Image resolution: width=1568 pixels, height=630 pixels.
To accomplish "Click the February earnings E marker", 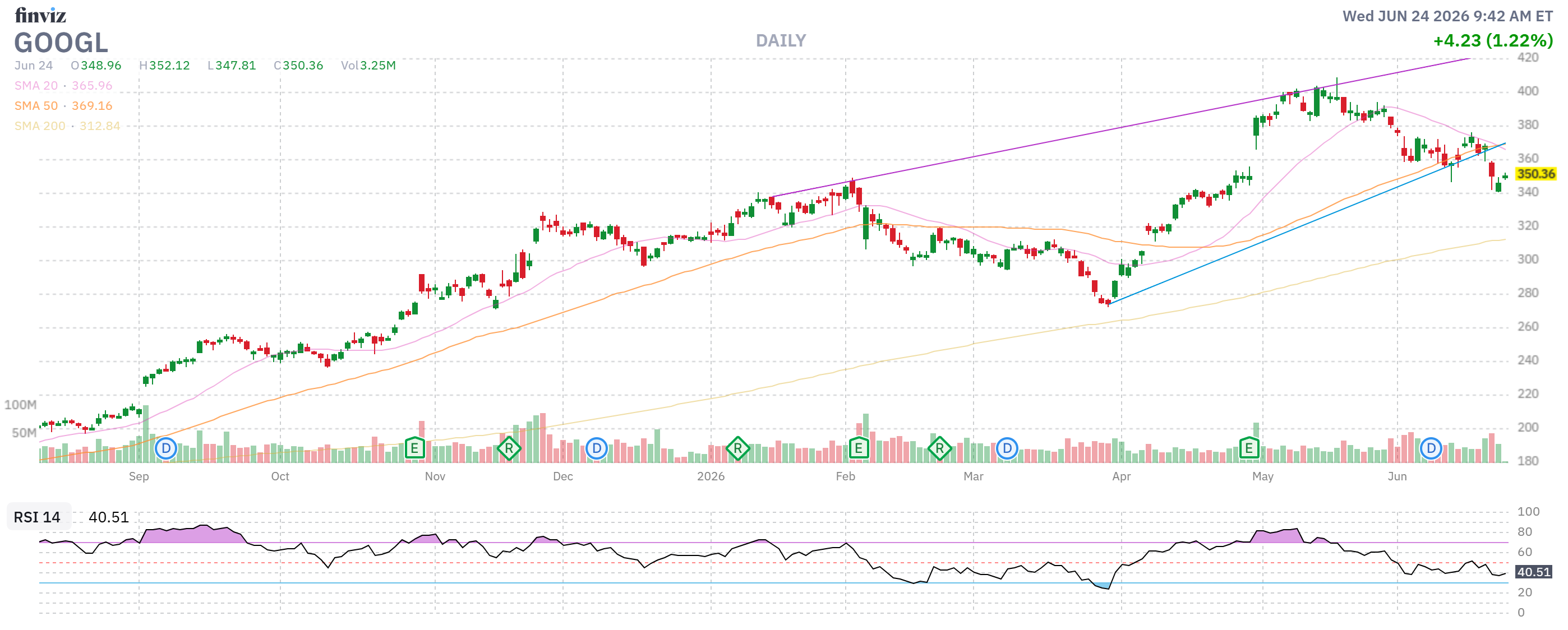I will pos(858,449).
